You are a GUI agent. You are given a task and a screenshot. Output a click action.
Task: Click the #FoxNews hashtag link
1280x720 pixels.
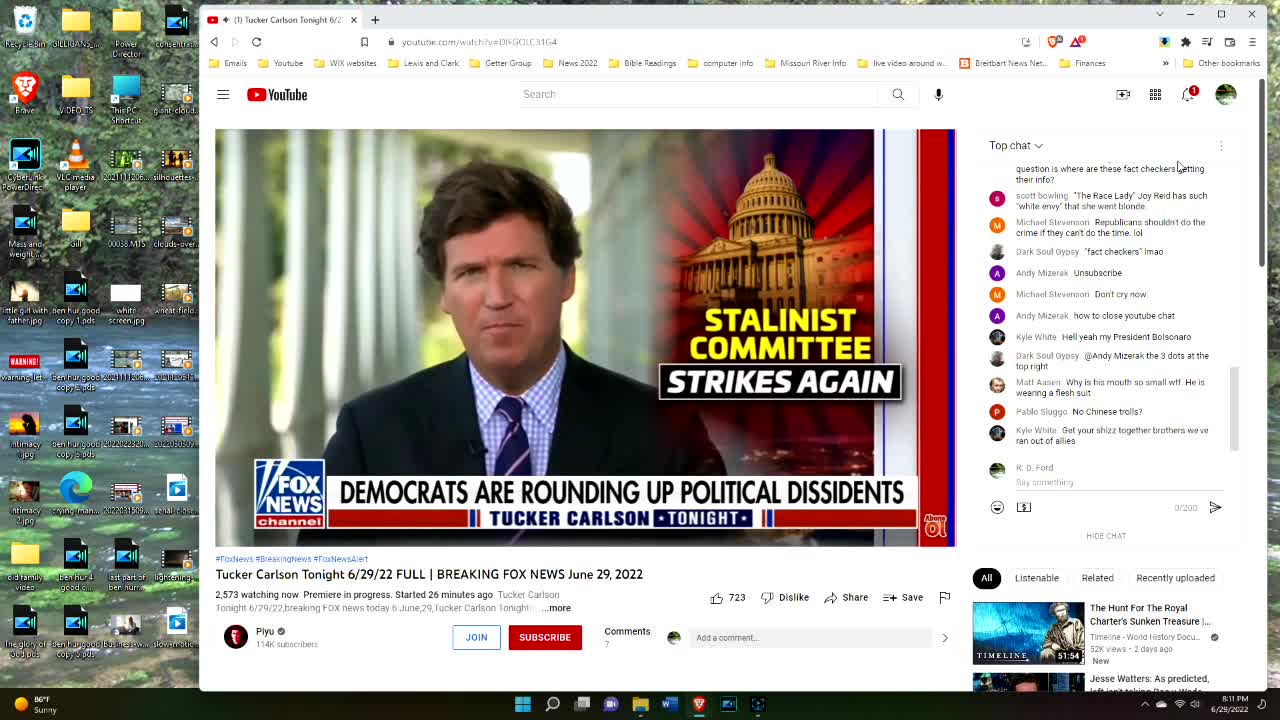click(x=234, y=559)
